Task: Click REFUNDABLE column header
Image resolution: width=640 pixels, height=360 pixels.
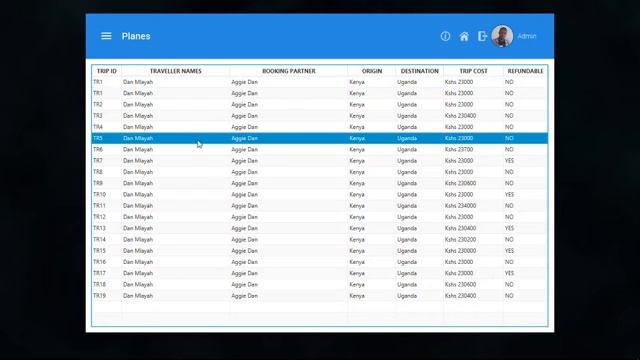Action: [x=525, y=71]
